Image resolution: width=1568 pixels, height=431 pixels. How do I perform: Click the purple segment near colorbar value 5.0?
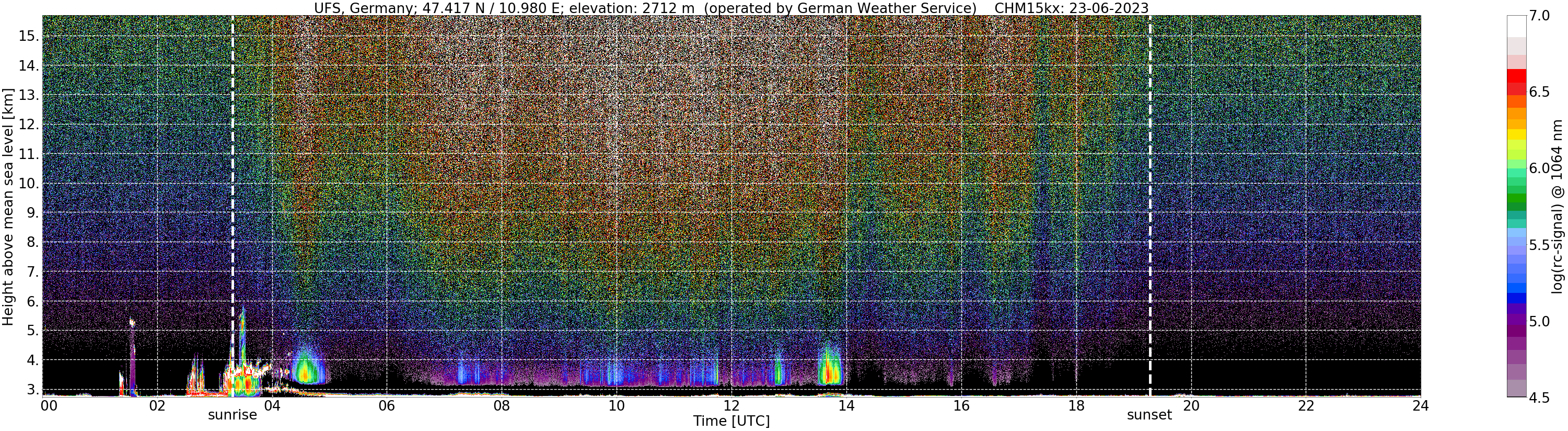1516,320
